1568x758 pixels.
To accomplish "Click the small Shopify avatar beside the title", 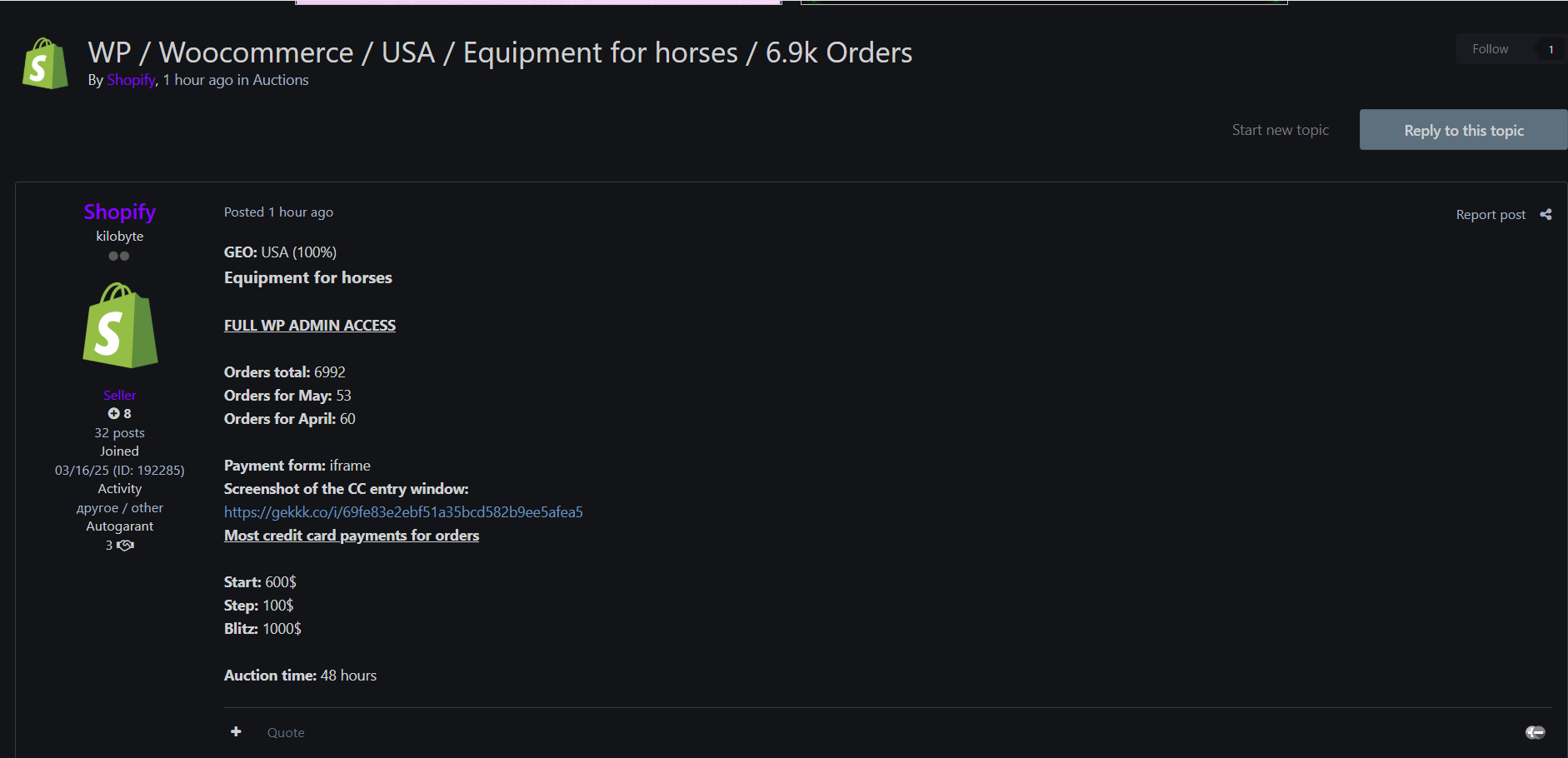I will tap(45, 63).
